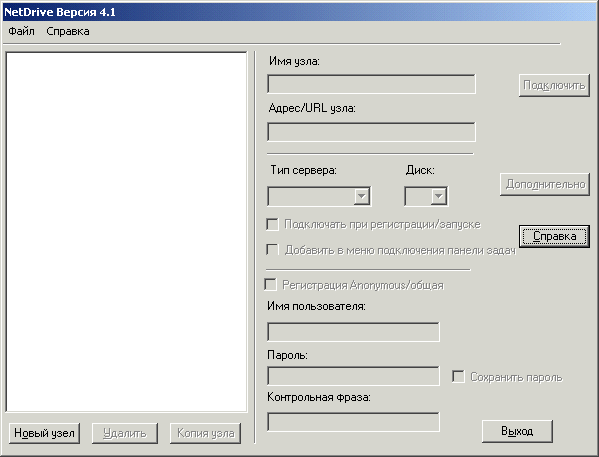Viewport: 599px width, 457px height.
Task: Exit via the Выход button
Action: [x=517, y=431]
